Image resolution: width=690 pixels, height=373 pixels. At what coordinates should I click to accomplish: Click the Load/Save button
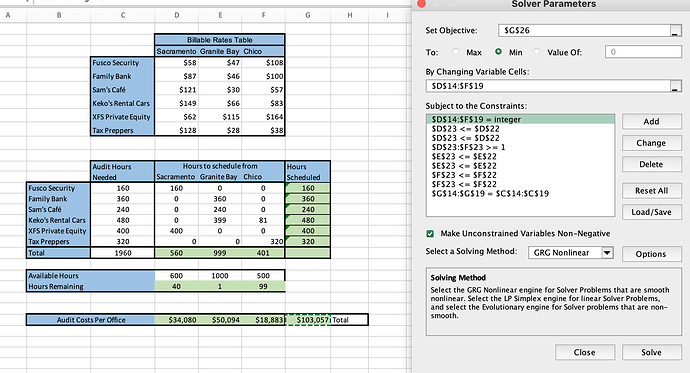click(651, 212)
